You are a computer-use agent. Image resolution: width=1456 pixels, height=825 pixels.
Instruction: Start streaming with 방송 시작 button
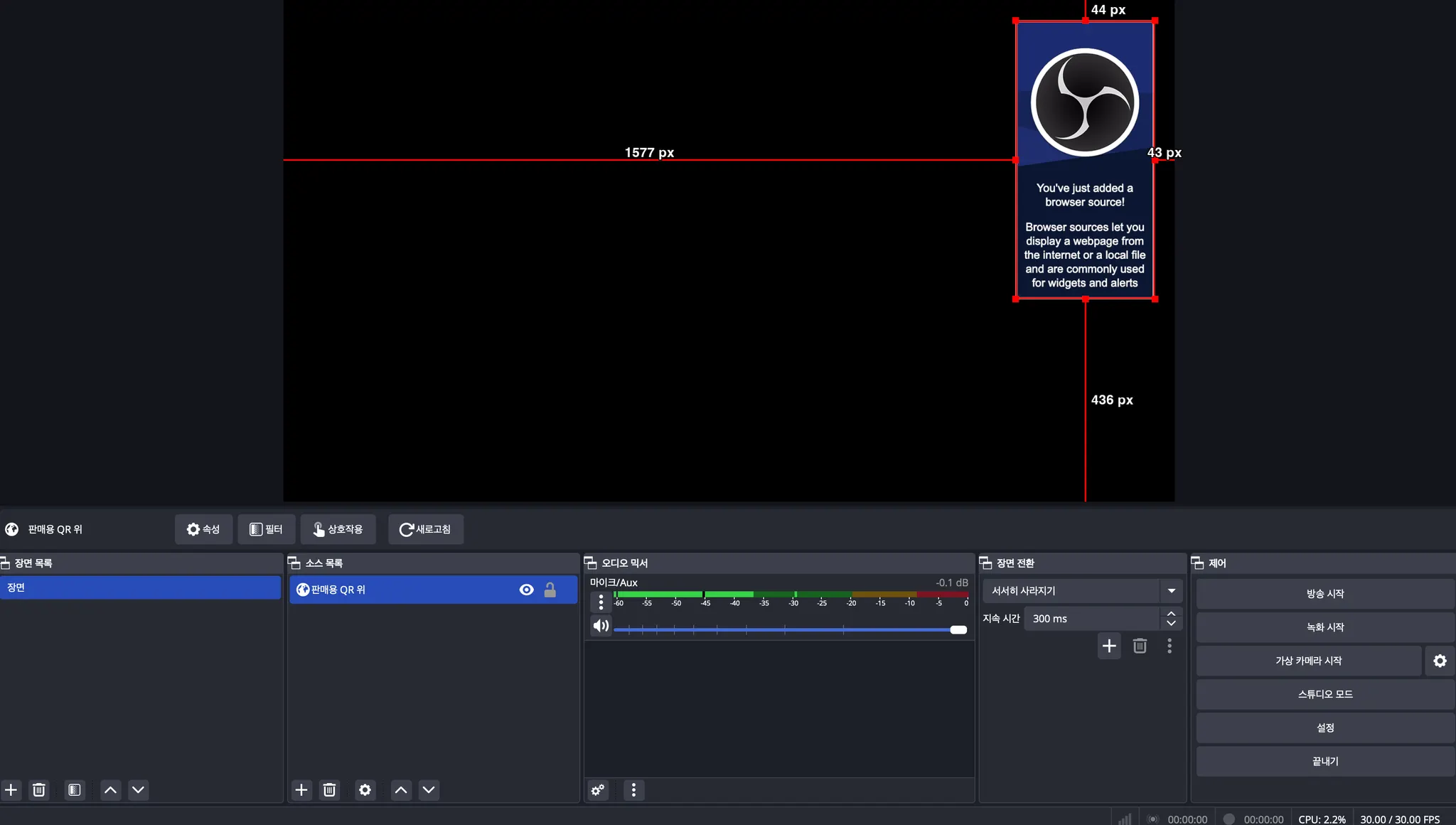tap(1324, 593)
